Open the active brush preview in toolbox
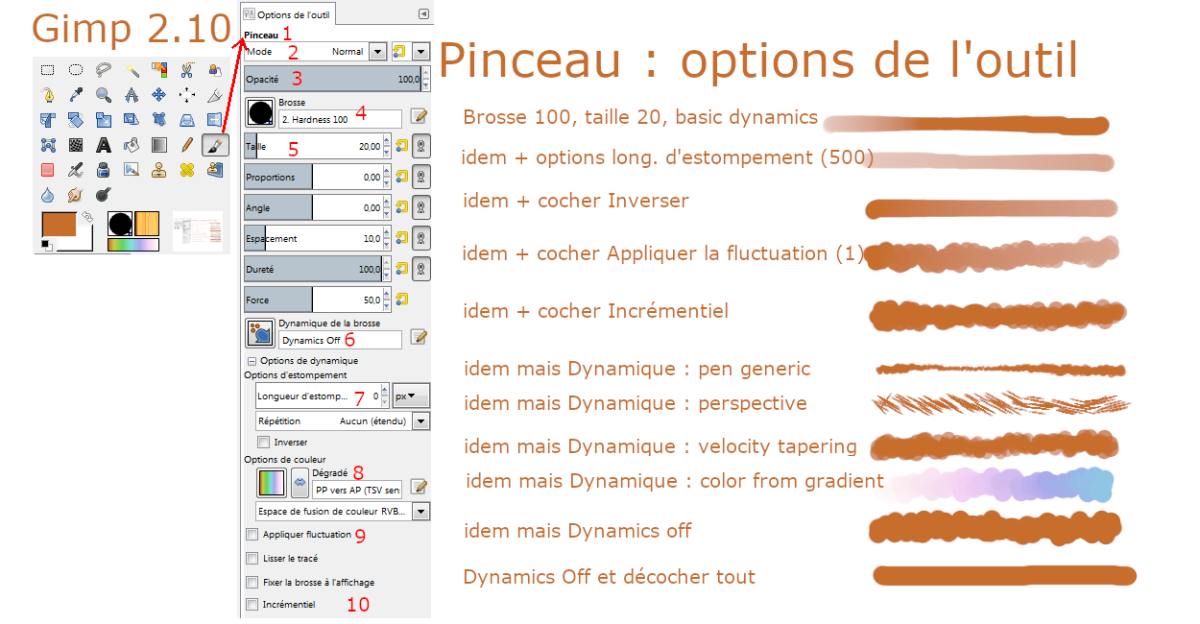Viewport: 1200px width, 624px height. tap(121, 224)
